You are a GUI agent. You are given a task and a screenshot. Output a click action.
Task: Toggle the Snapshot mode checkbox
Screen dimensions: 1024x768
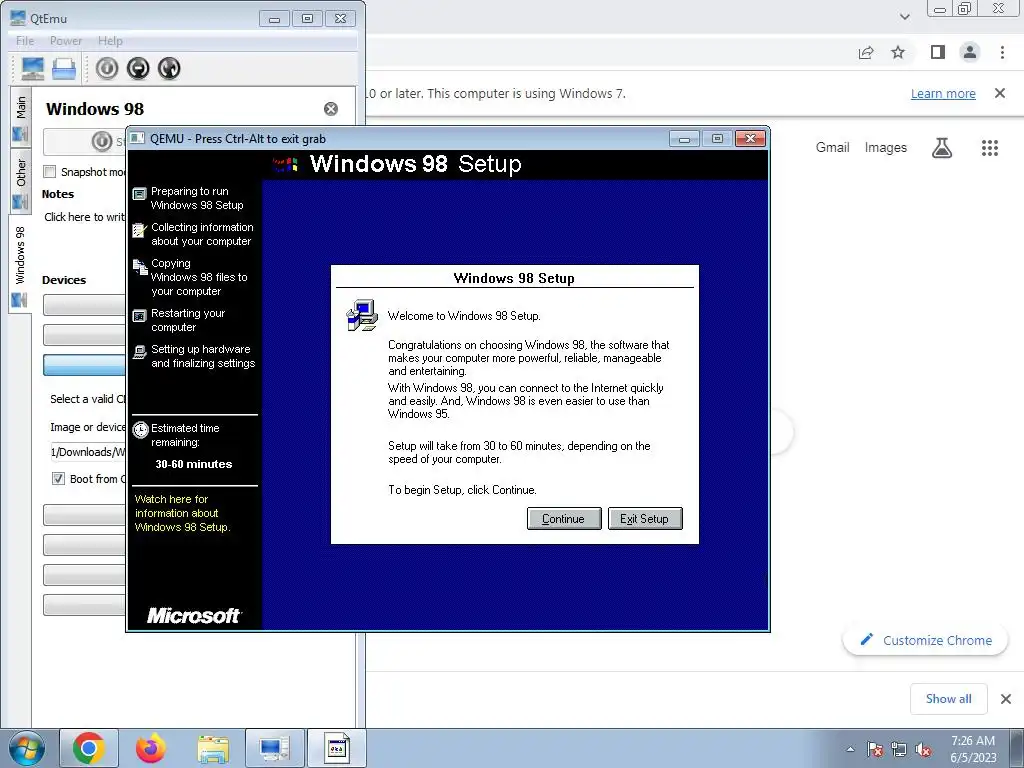50,172
